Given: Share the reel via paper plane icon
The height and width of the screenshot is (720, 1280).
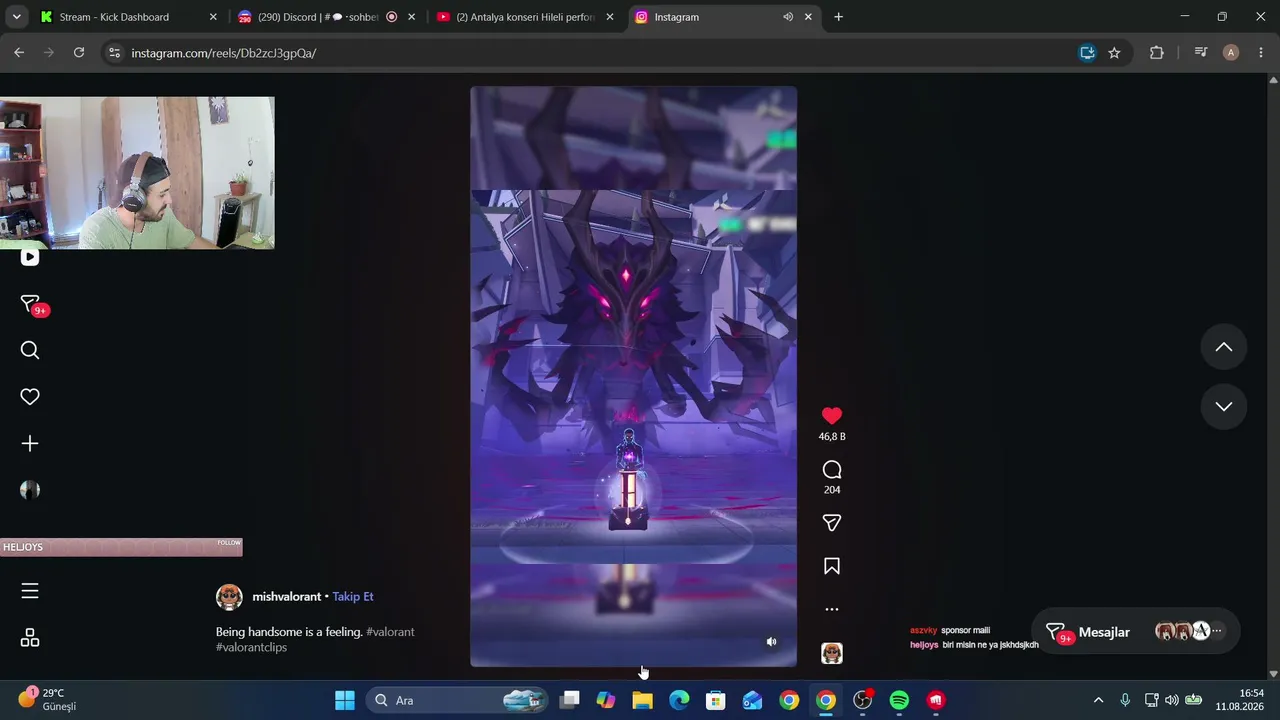Looking at the screenshot, I should point(831,523).
